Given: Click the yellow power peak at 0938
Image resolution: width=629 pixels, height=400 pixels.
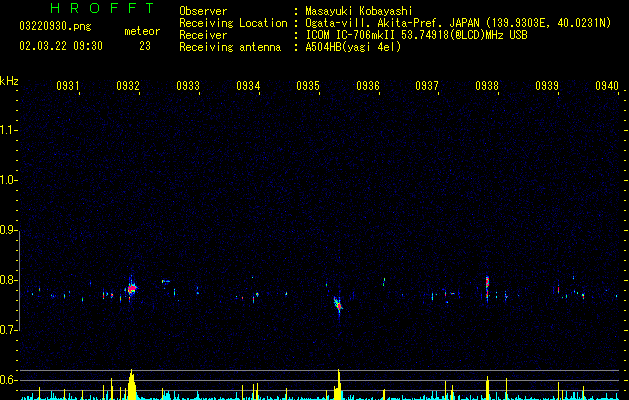Looking at the screenshot, I should pyautogui.click(x=487, y=388).
